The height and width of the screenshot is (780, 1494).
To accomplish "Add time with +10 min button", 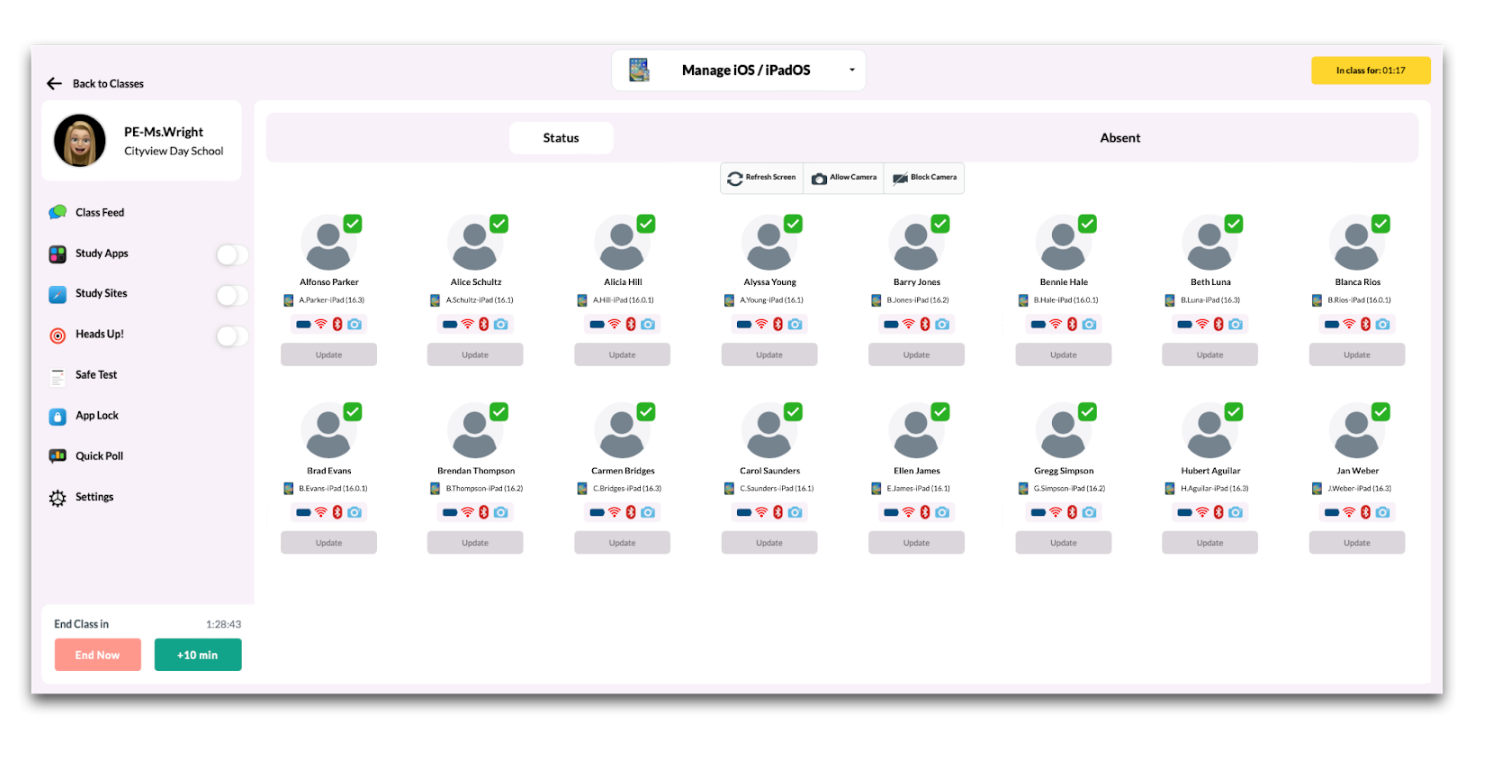I will tap(198, 655).
